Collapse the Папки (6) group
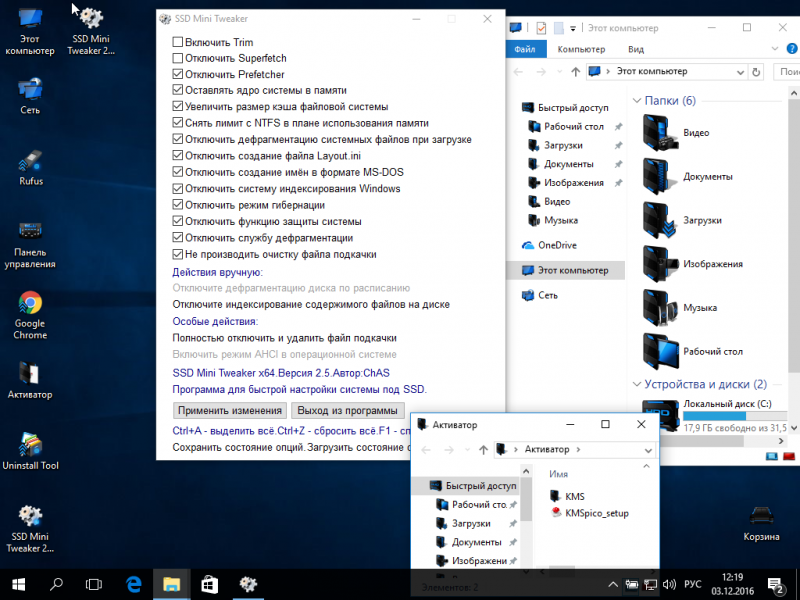 [637, 101]
